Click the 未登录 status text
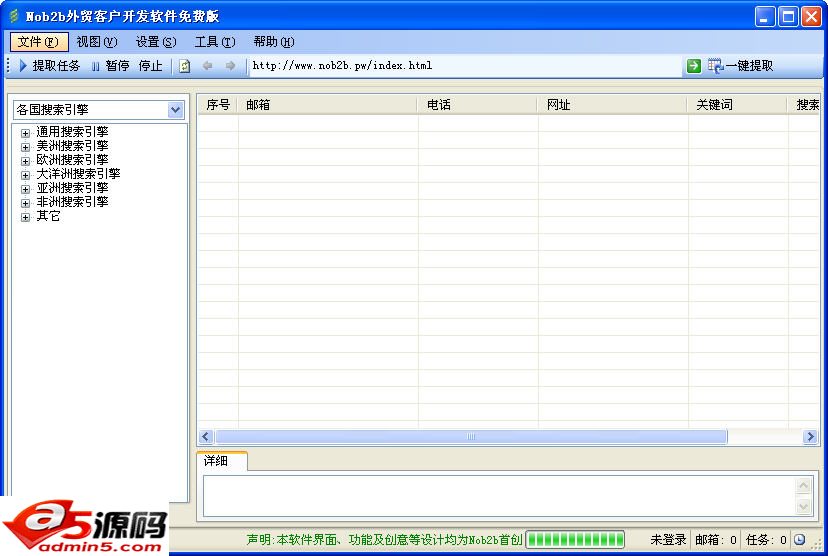 point(668,540)
